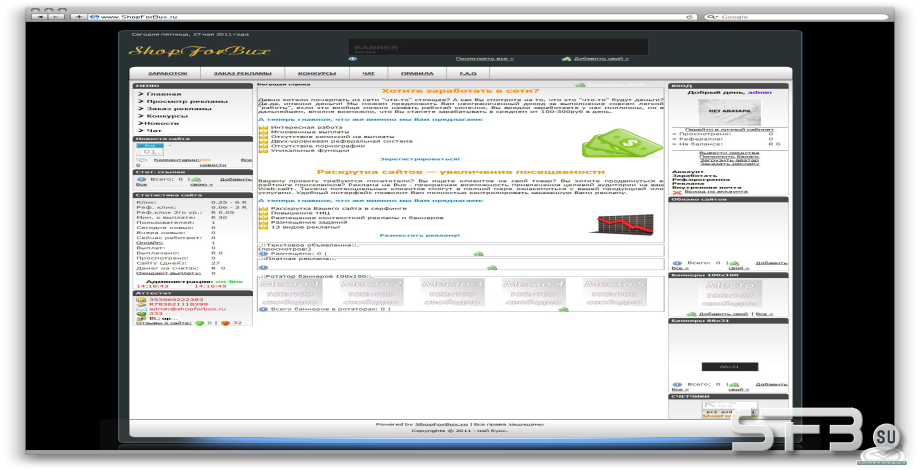Click the Зарегистрироваться link
The image size is (920, 470).
coord(420,159)
